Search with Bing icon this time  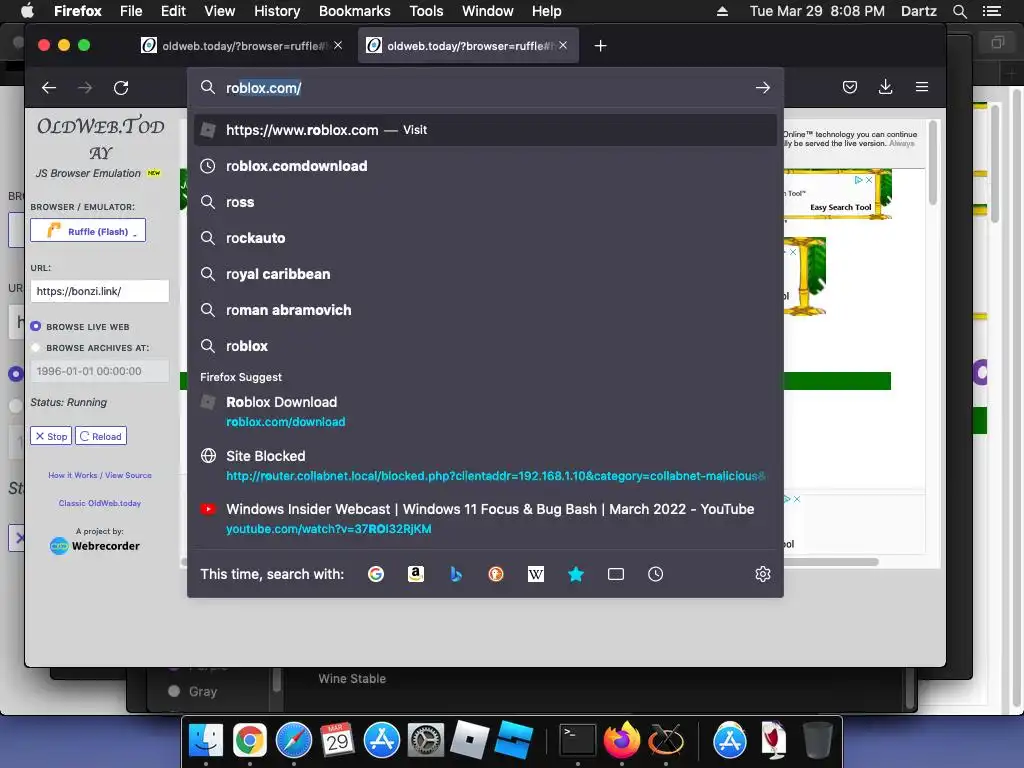click(x=456, y=574)
